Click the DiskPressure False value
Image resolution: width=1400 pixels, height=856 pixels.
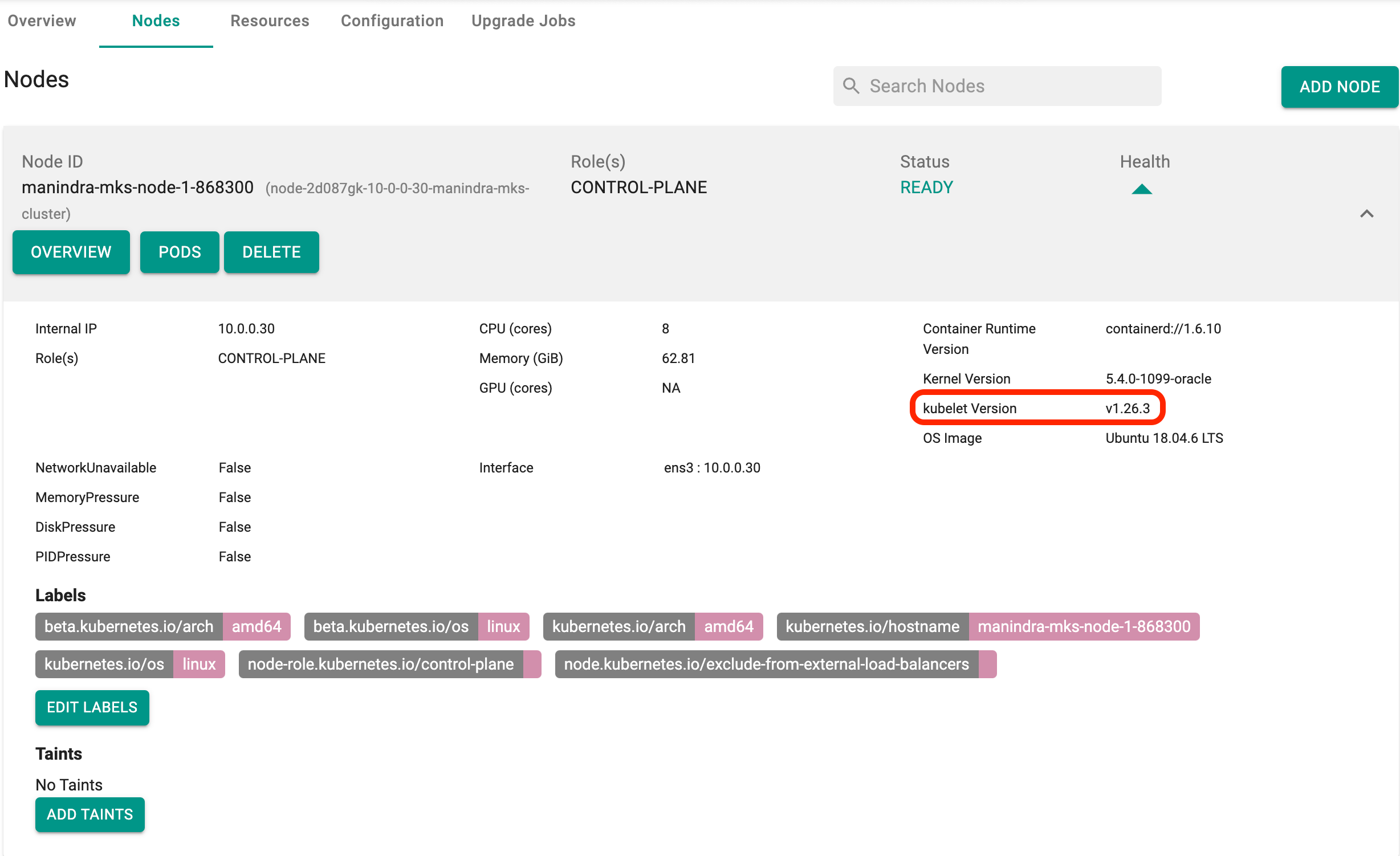(x=234, y=527)
